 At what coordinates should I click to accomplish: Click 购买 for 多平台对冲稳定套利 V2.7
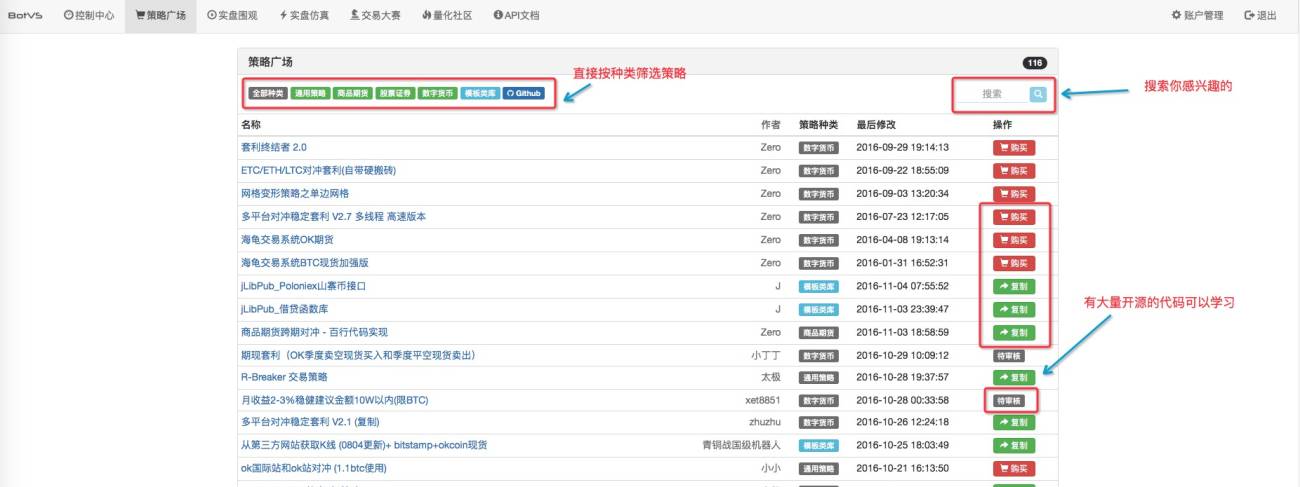[x=1013, y=216]
